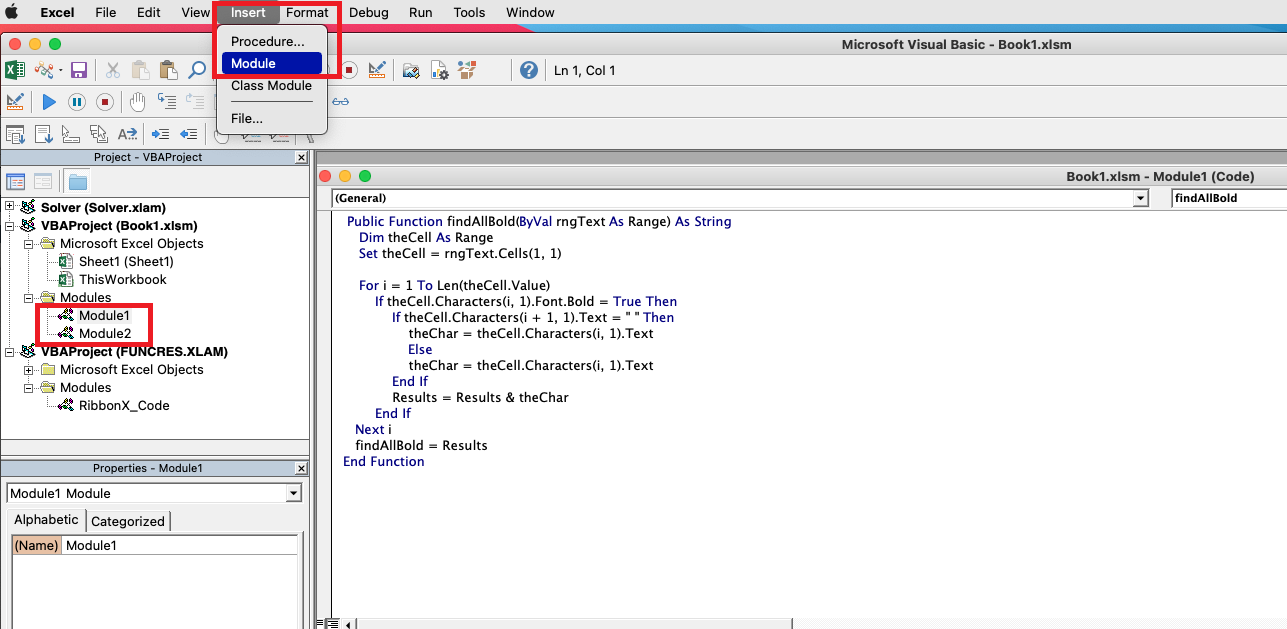Screen dimensions: 1287x629
Task: Select Module1 in the project tree
Action: pos(104,315)
